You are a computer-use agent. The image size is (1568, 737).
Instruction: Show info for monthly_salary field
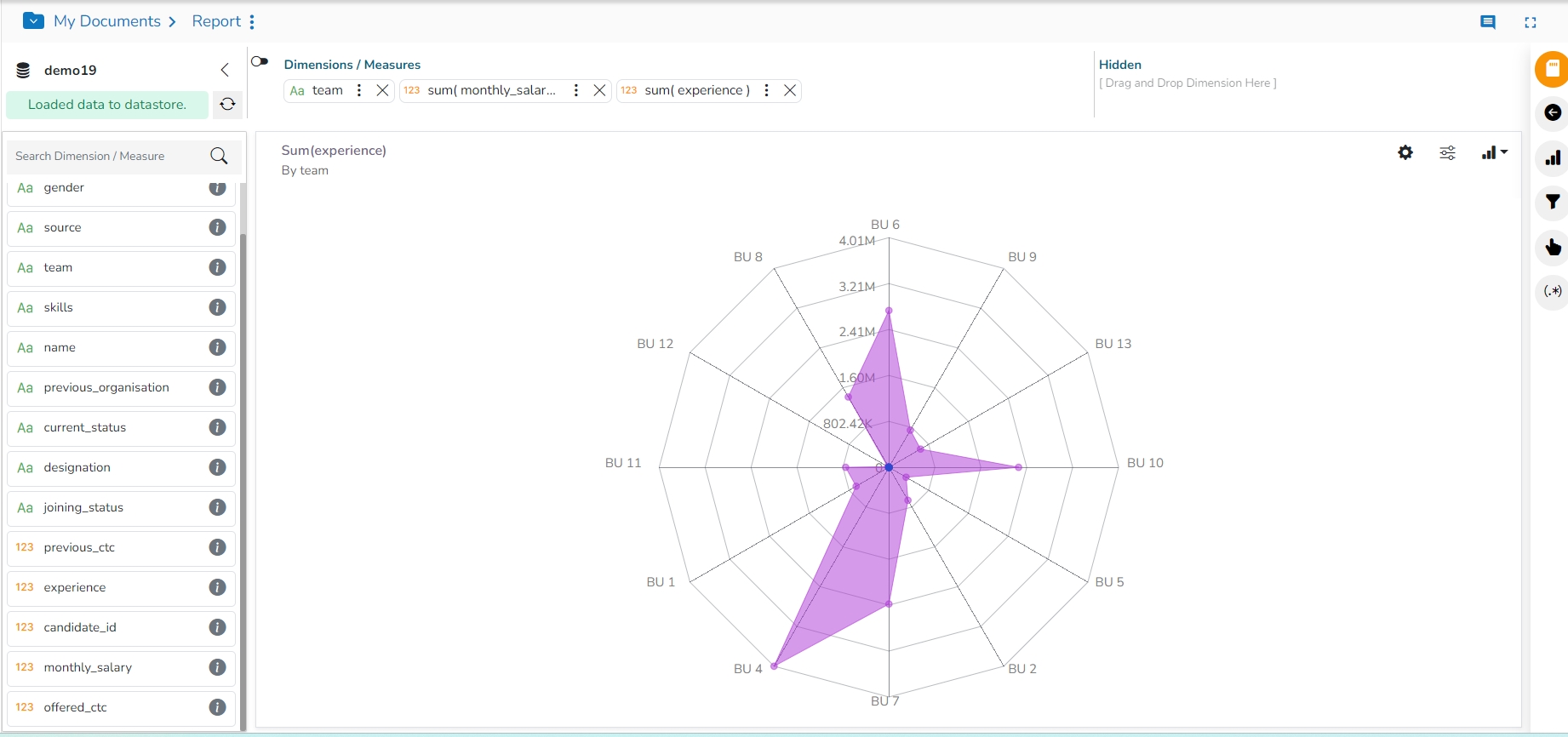[218, 667]
